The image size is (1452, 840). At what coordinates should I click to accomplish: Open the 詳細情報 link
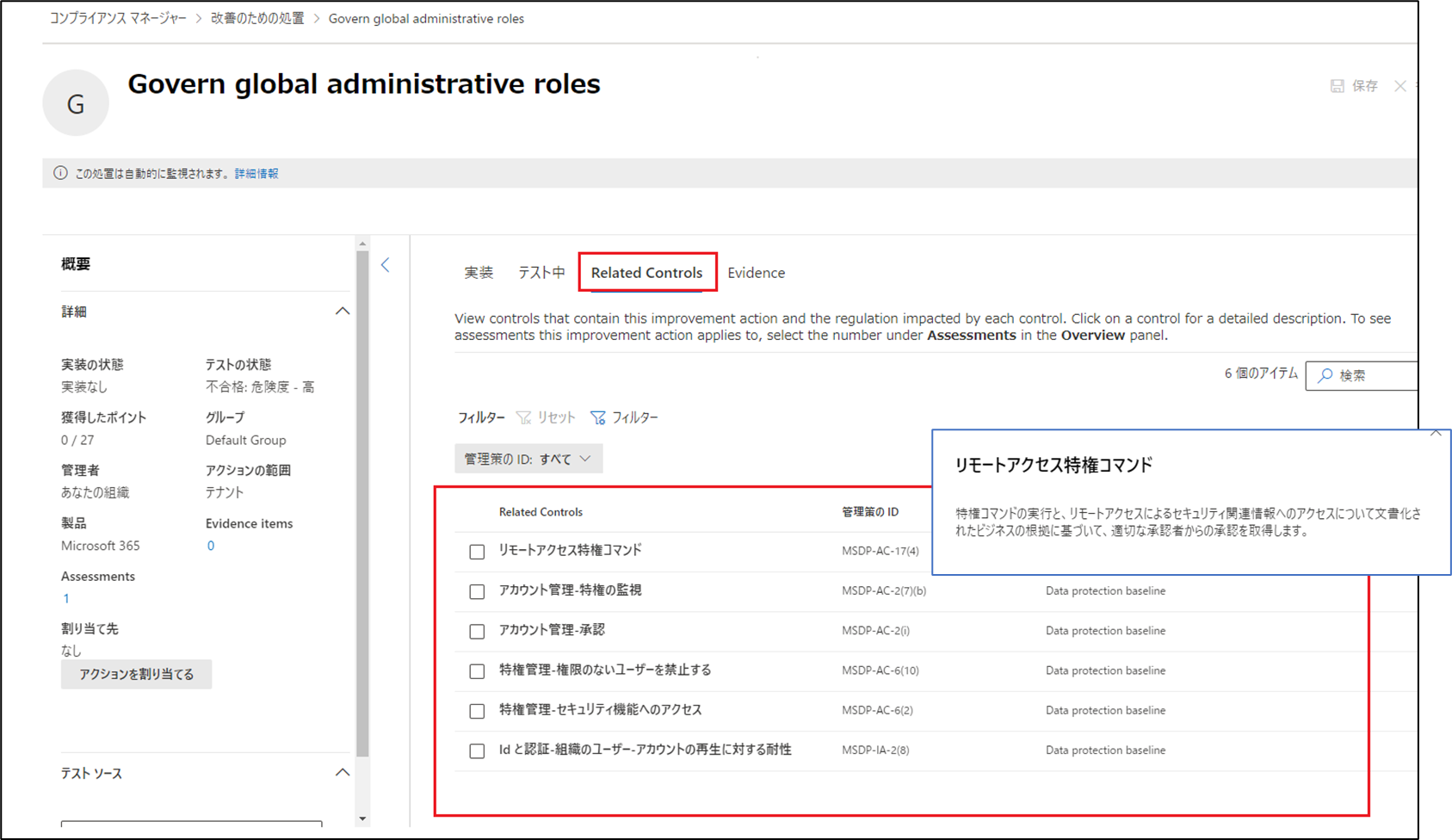coord(256,173)
